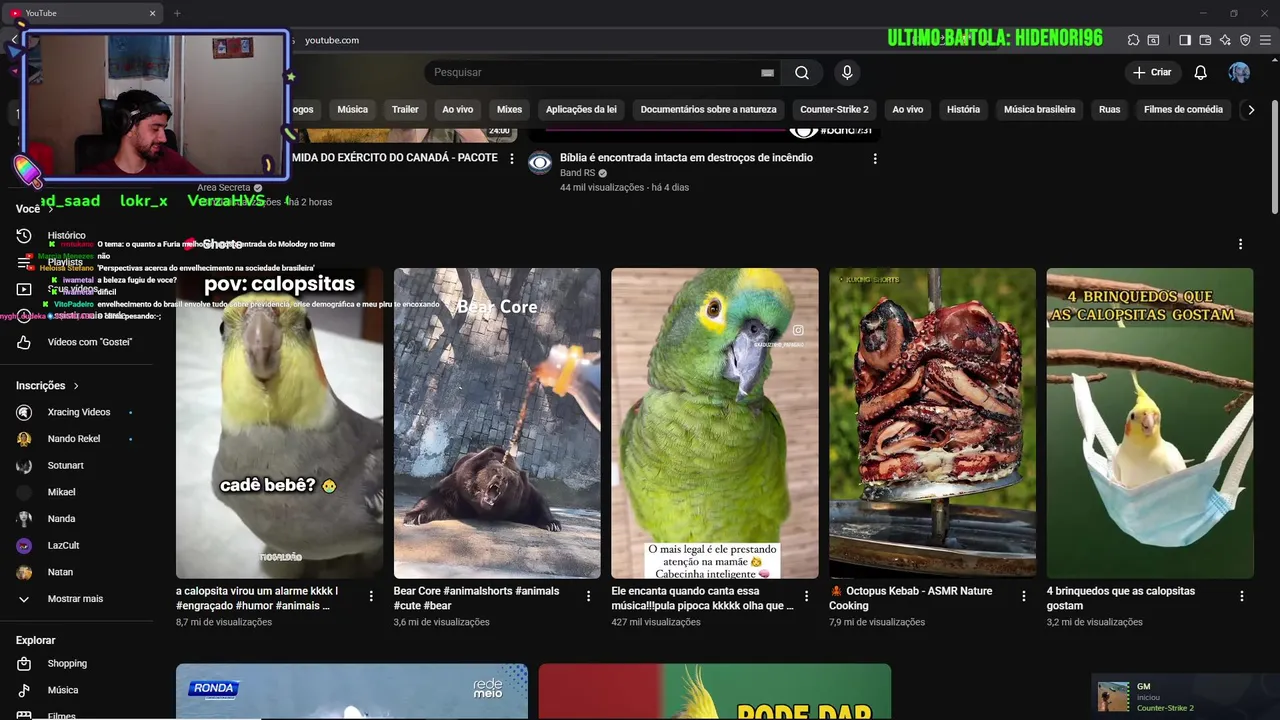The image size is (1280, 720).
Task: Open pov: calopsitas short thumbnail
Action: 279,423
